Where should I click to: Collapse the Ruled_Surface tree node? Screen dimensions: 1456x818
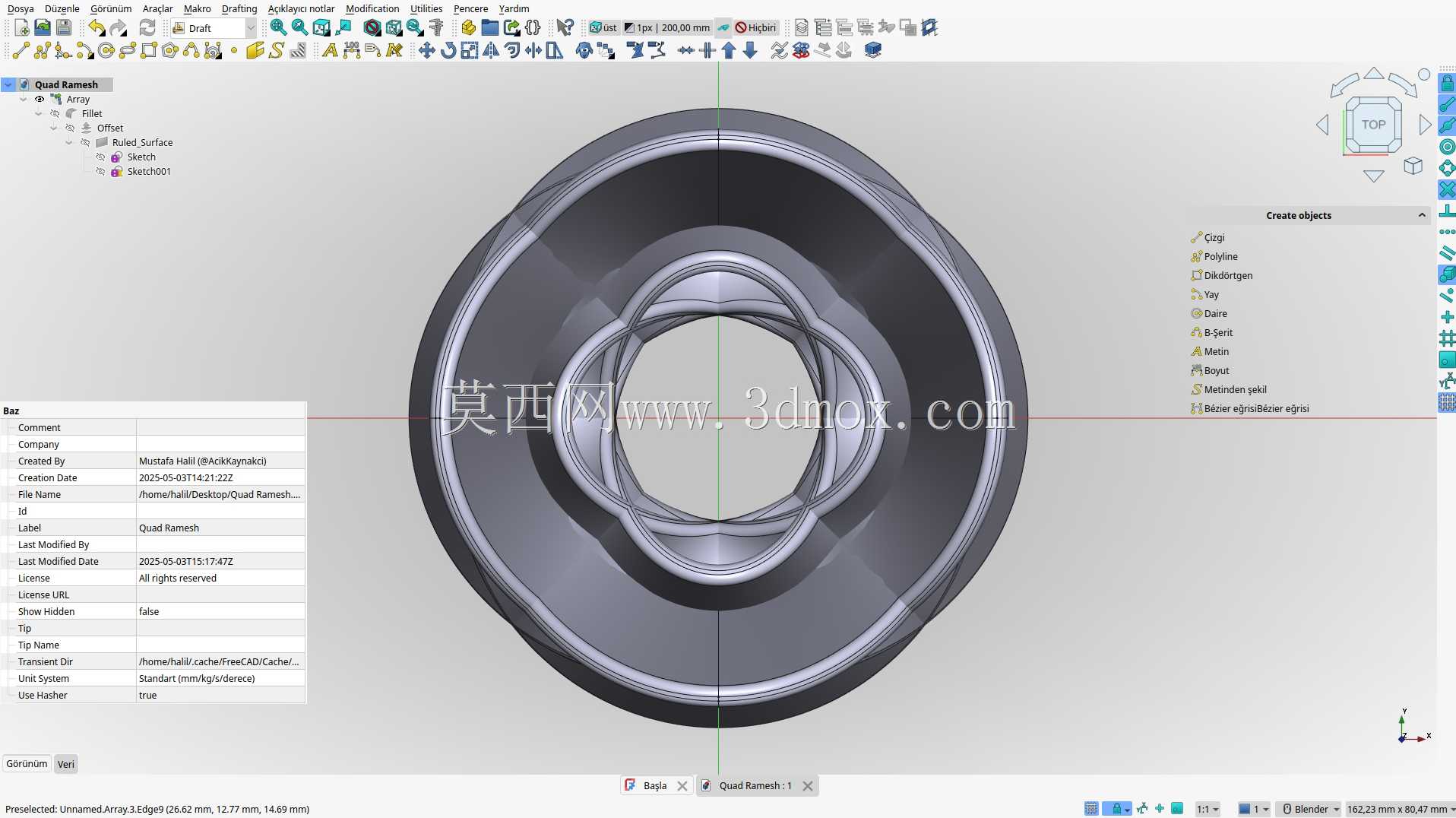point(69,143)
